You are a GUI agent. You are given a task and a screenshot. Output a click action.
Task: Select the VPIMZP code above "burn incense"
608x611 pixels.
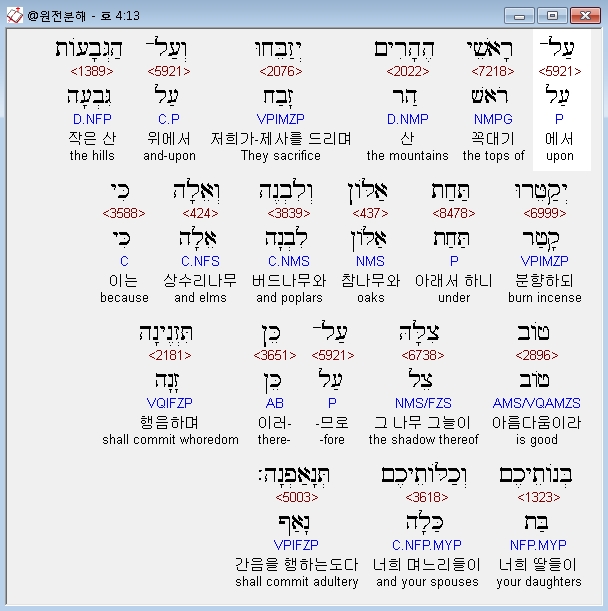tap(544, 261)
